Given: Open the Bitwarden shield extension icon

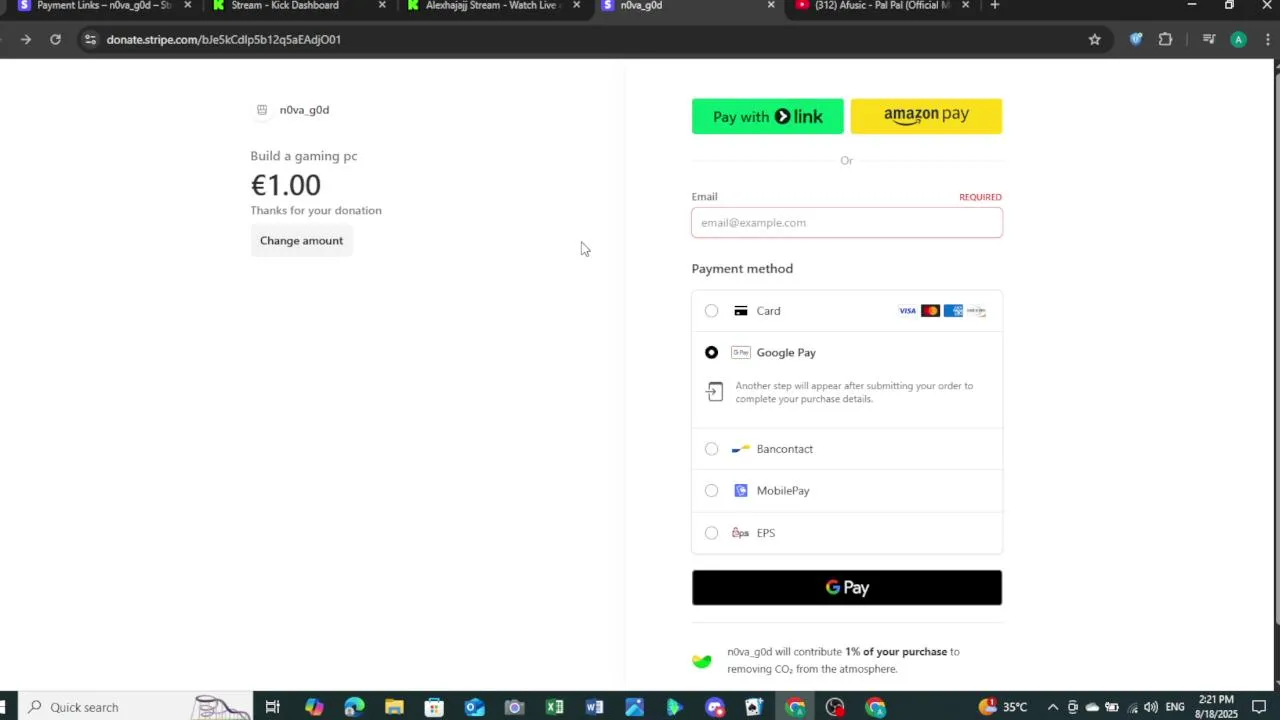Looking at the screenshot, I should [1136, 39].
